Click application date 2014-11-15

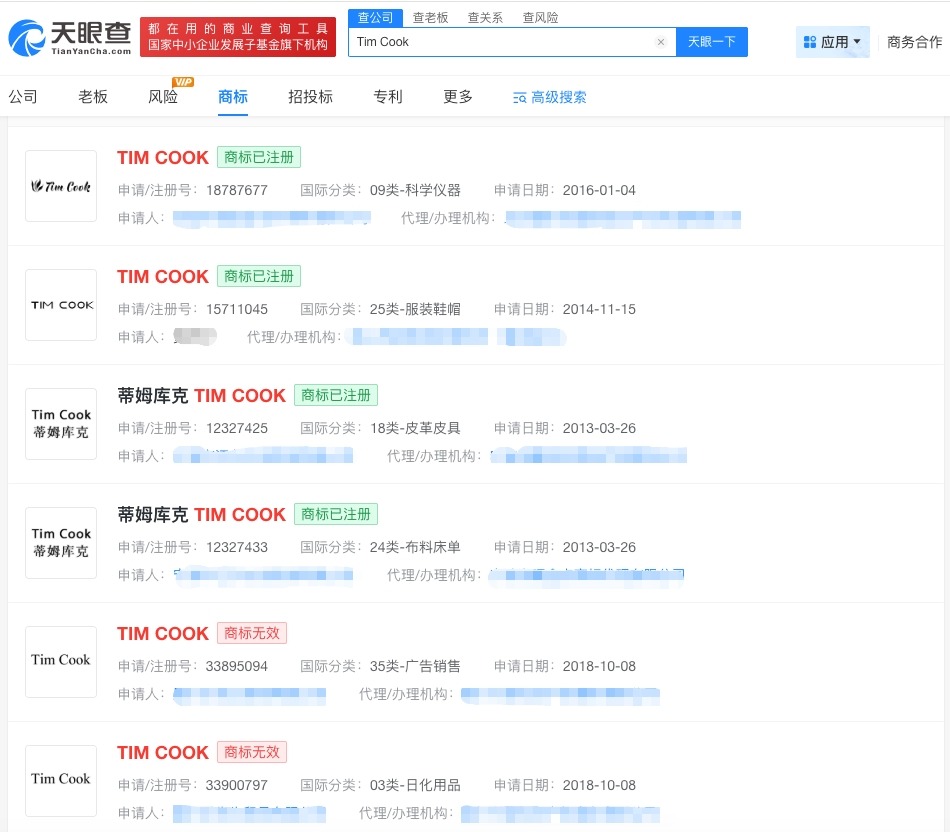tap(599, 309)
